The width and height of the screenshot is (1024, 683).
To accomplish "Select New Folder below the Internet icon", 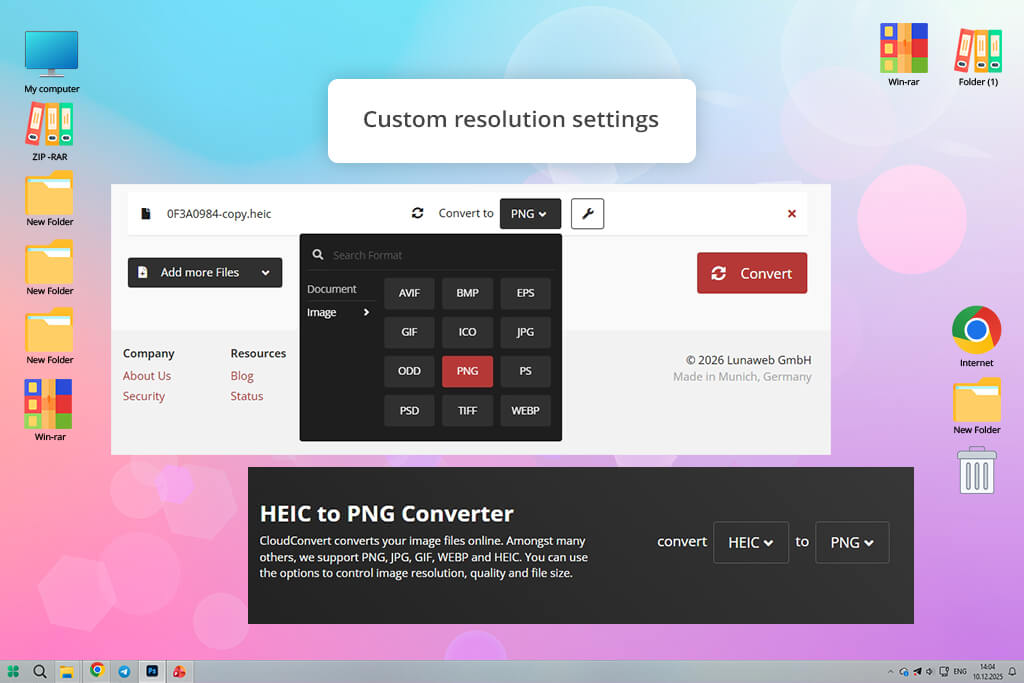I will (x=976, y=406).
